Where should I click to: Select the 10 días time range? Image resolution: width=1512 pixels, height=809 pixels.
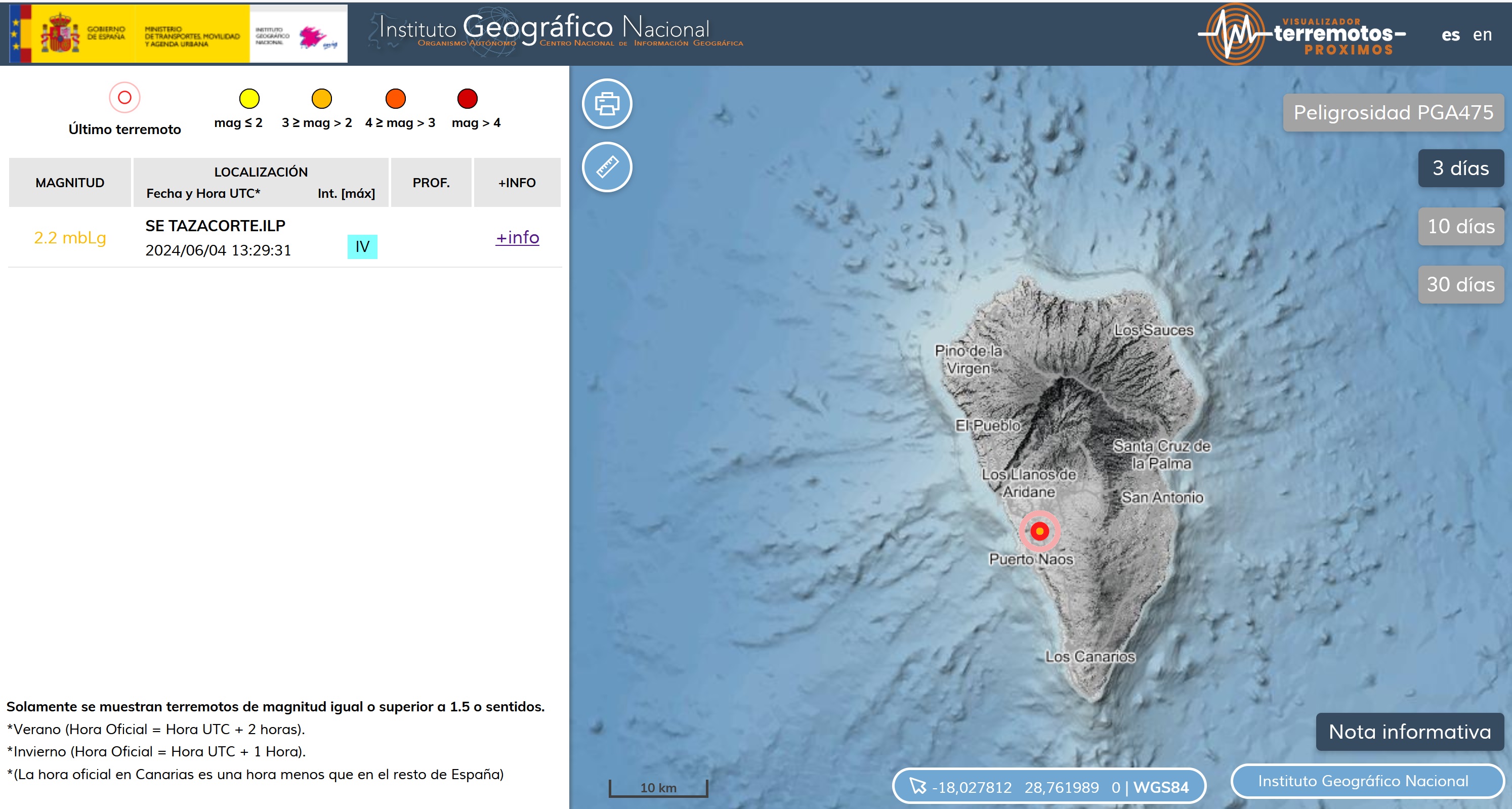pos(1460,226)
